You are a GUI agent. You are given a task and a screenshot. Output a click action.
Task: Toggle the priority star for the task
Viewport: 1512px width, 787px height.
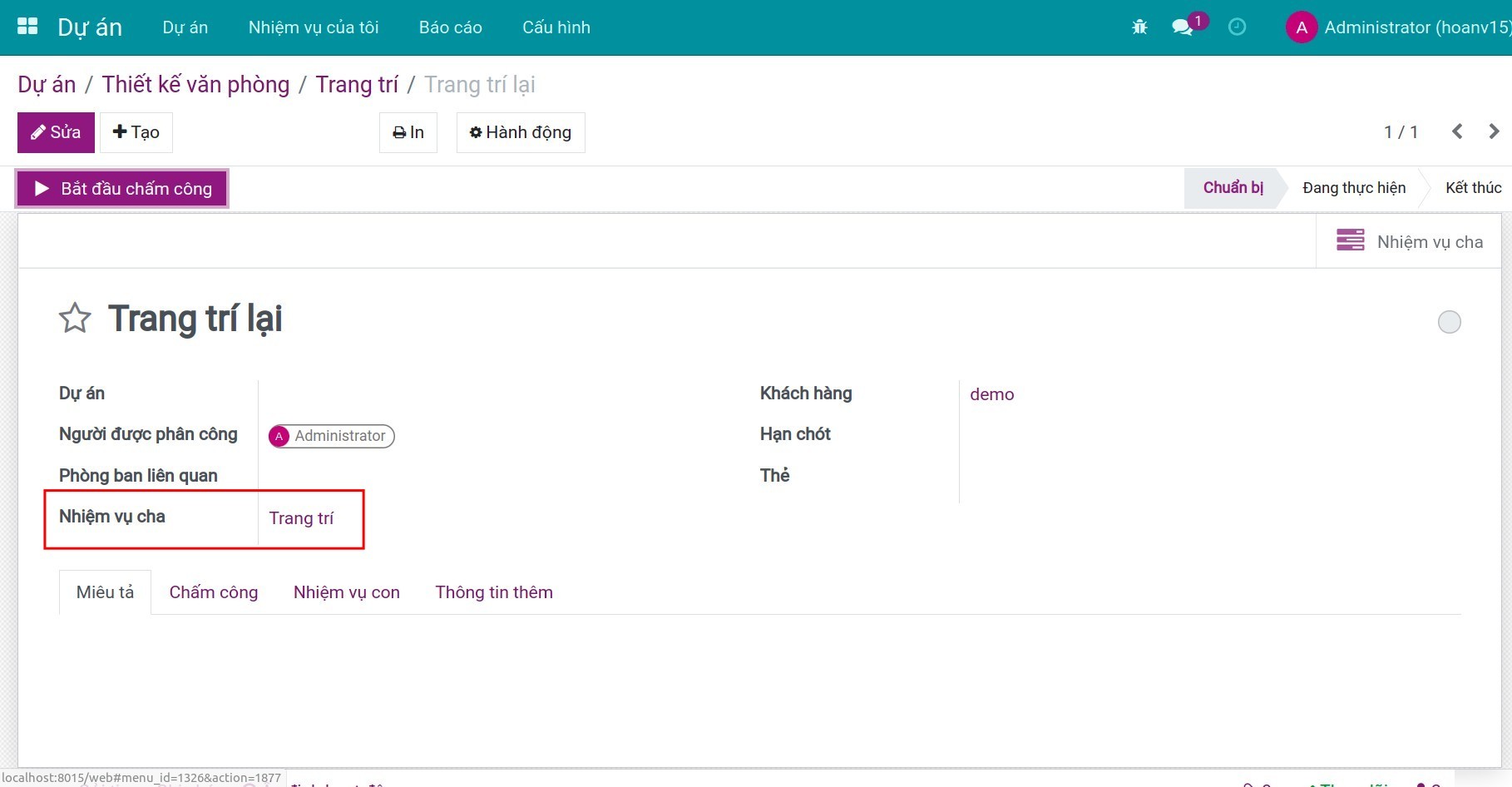tap(75, 319)
